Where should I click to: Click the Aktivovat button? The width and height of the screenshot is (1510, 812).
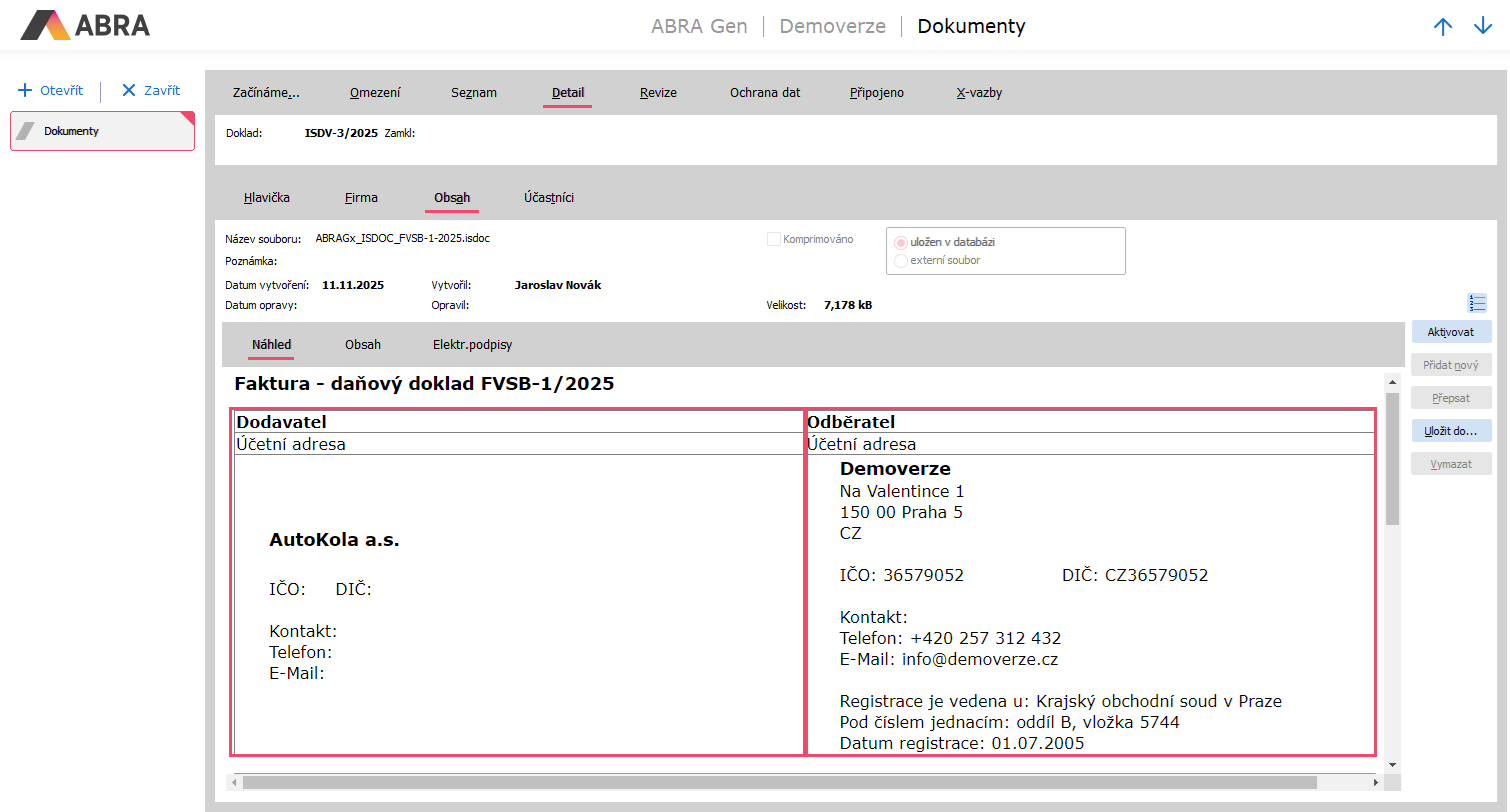click(1452, 332)
